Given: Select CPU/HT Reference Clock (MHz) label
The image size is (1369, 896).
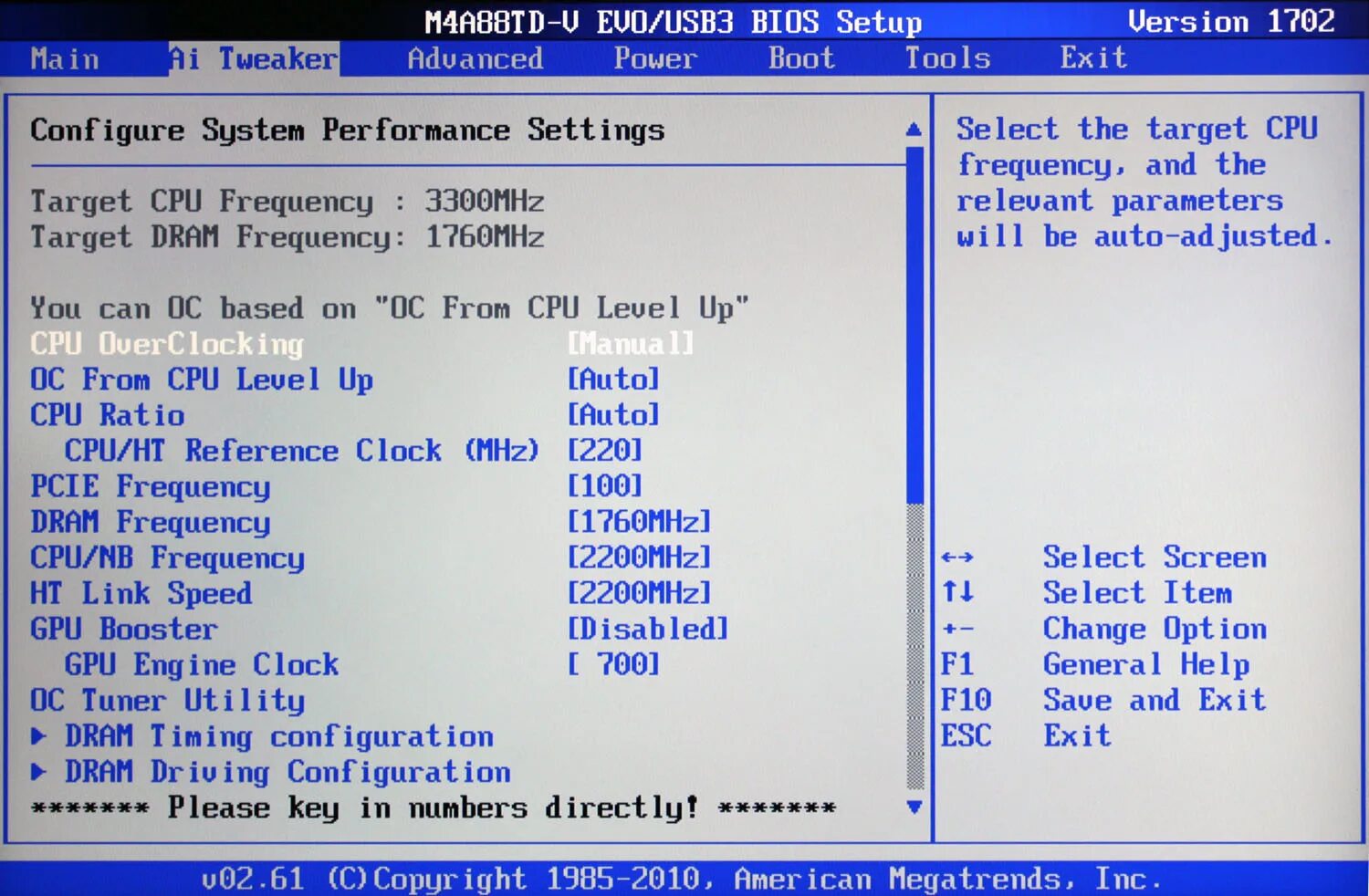Looking at the screenshot, I should [301, 451].
